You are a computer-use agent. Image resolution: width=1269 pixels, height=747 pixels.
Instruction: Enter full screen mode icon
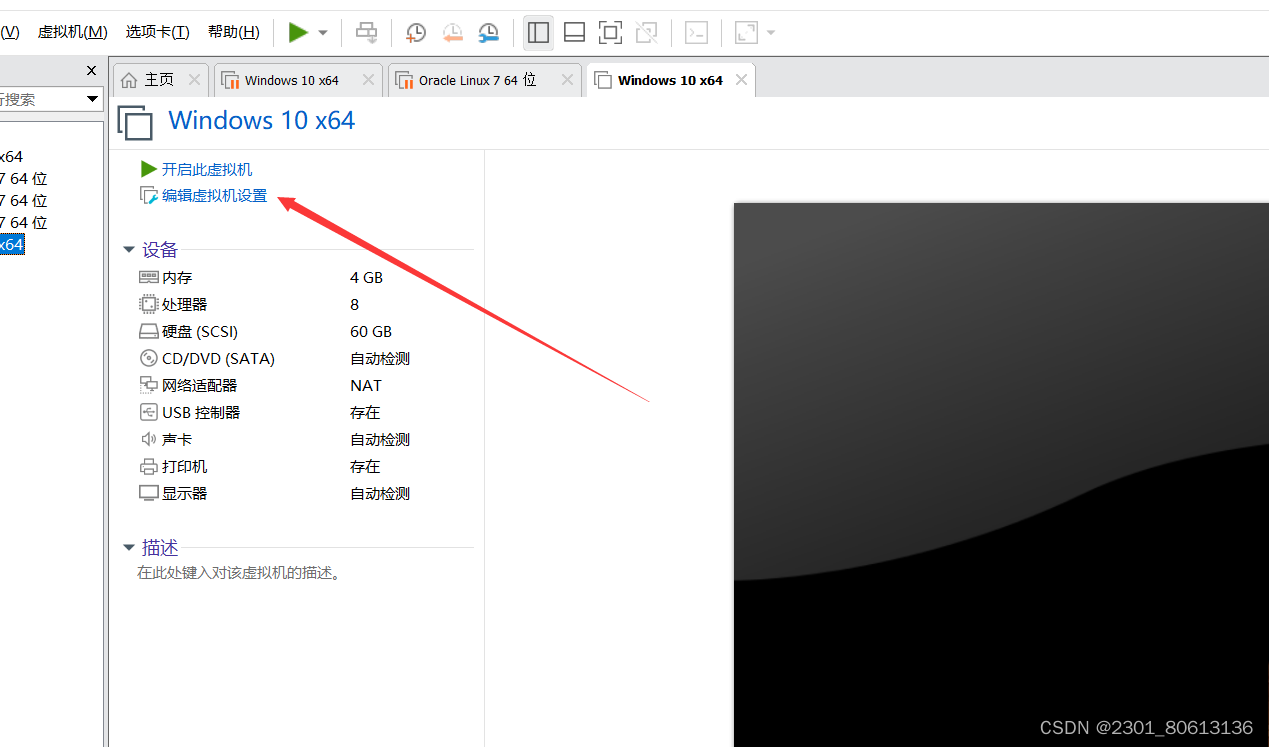tap(610, 33)
